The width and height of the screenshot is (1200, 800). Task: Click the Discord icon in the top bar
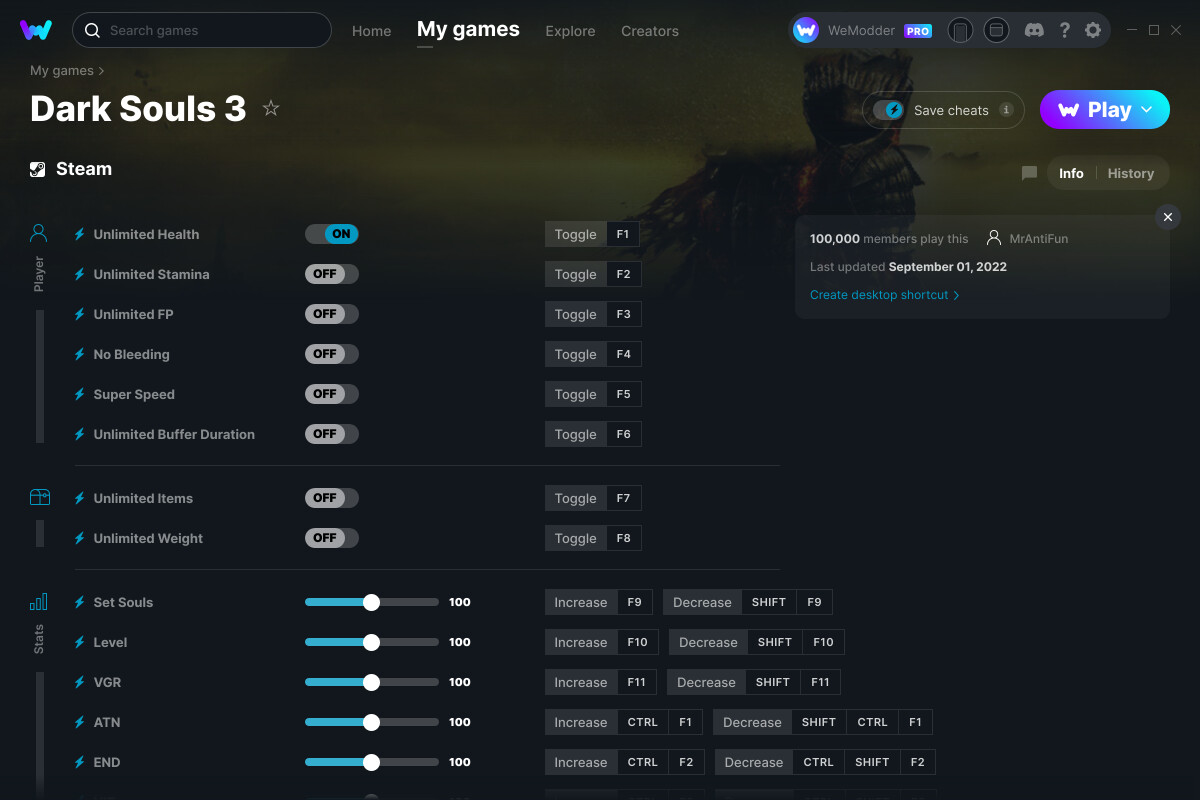pyautogui.click(x=1034, y=30)
